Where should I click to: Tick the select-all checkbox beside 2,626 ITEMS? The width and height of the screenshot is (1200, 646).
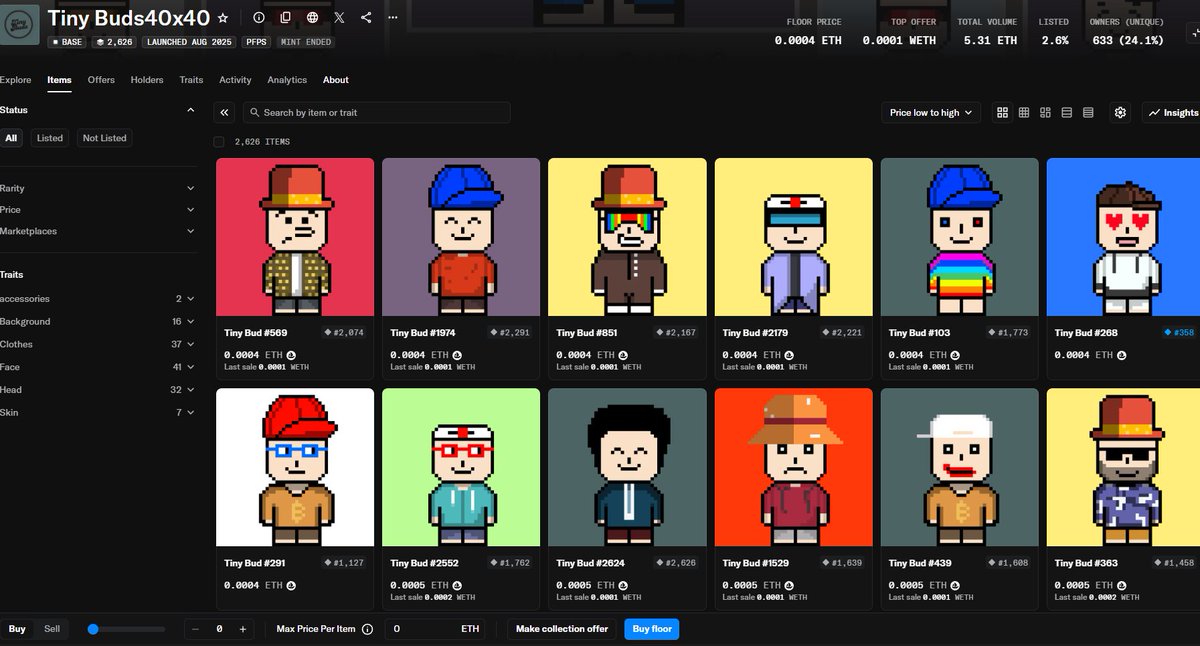pyautogui.click(x=220, y=142)
